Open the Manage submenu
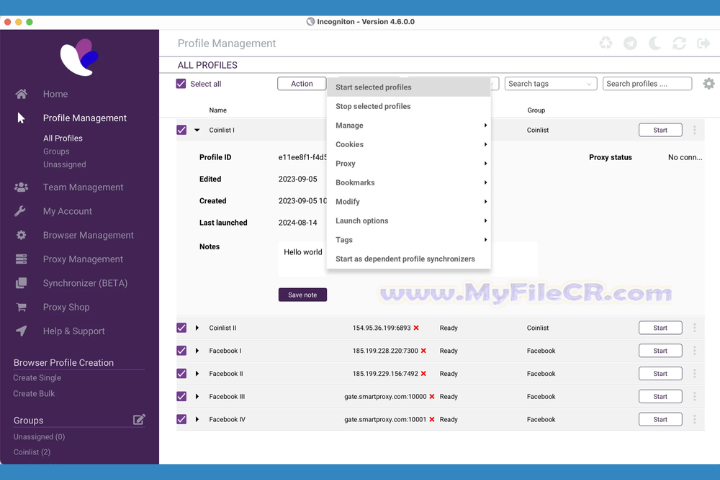Viewport: 720px width, 480px height. pos(409,125)
